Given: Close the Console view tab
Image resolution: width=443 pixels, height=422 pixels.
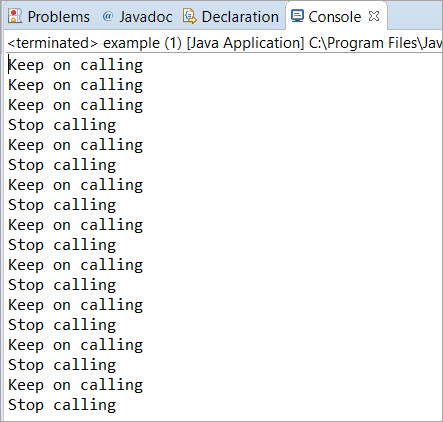Looking at the screenshot, I should 374,16.
